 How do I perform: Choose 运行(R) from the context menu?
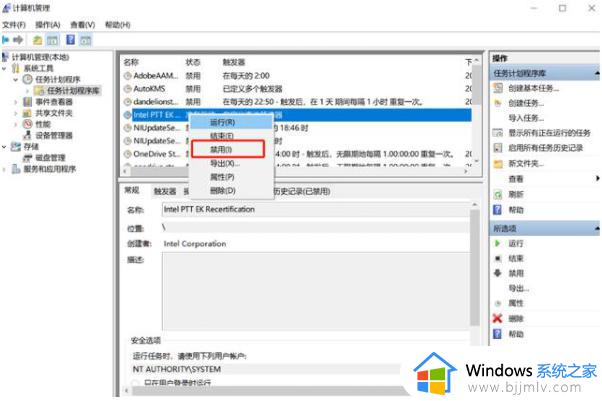(x=232, y=122)
